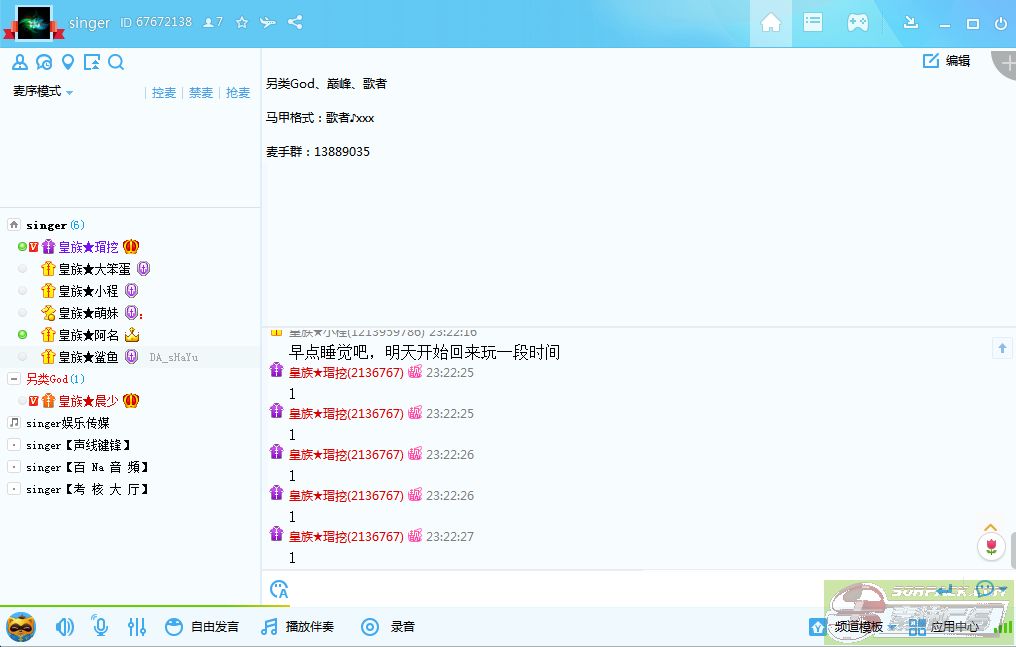
Task: Click the 自由发言 button
Action: point(202,627)
